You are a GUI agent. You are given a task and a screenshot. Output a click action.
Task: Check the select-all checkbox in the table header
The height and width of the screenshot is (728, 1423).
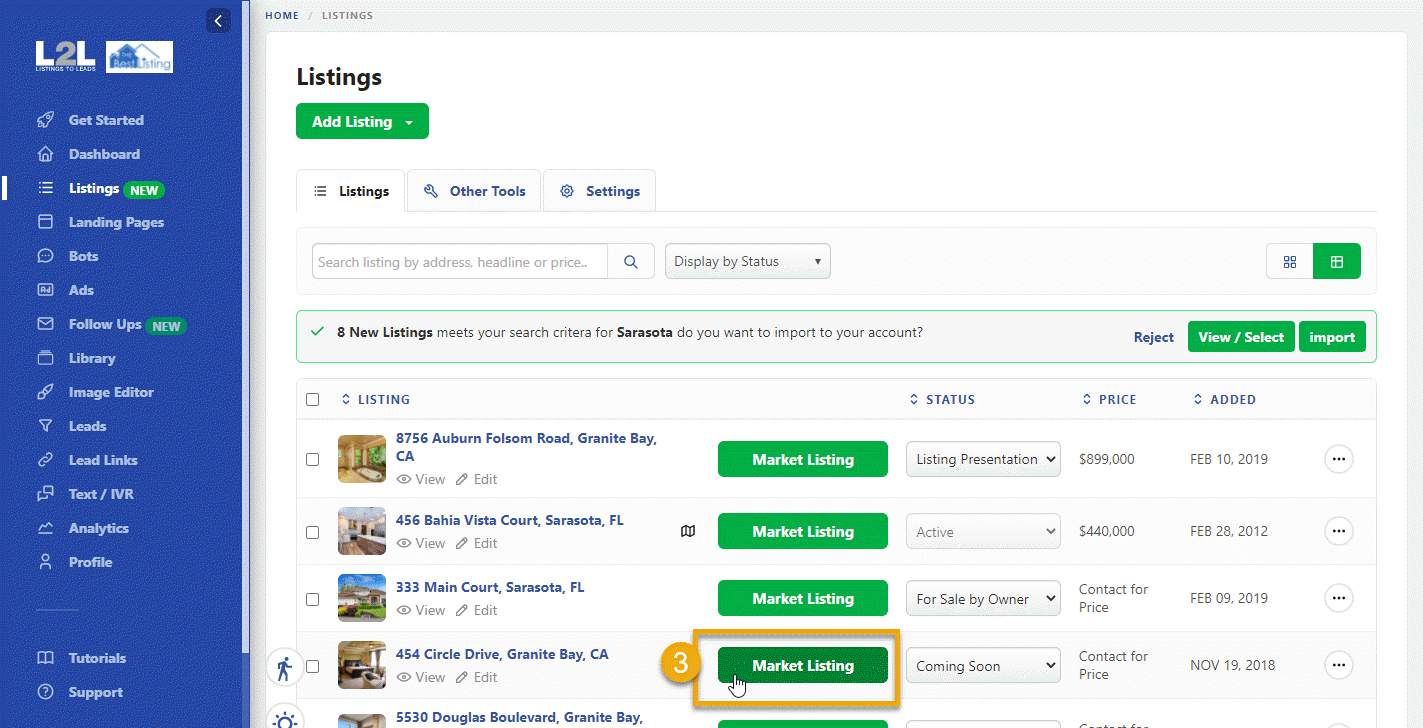coord(312,398)
